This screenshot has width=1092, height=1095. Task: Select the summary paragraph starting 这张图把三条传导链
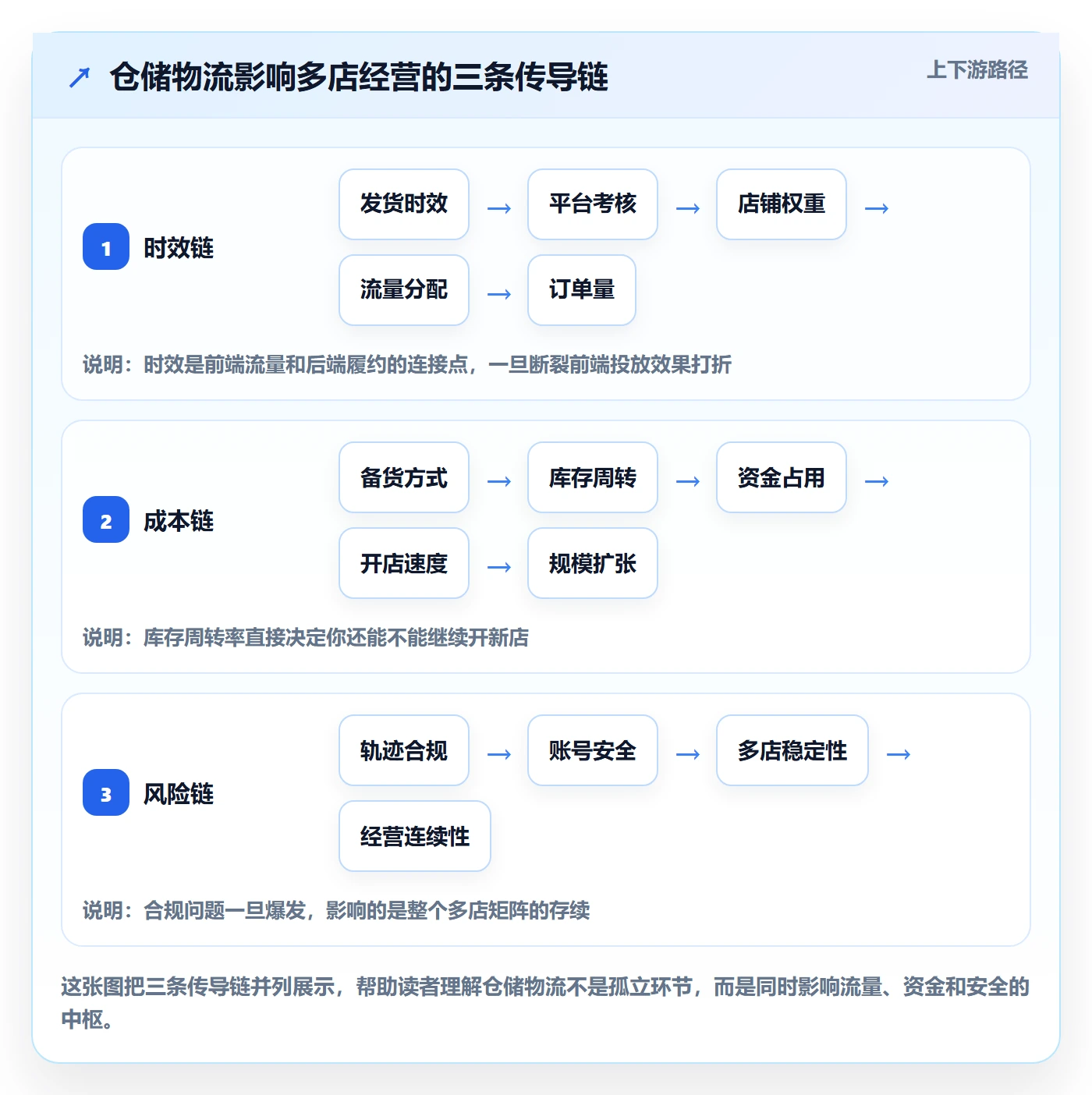click(545, 1003)
